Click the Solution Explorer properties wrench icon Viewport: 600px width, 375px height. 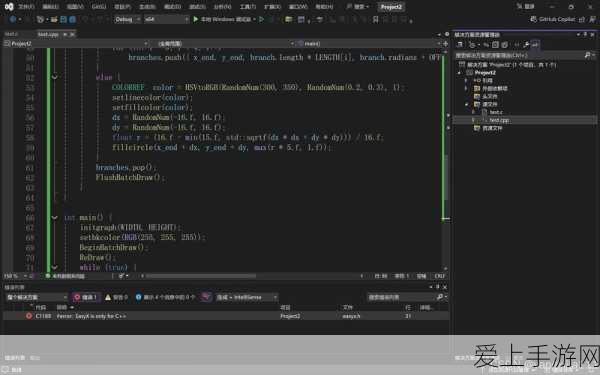coord(527,45)
